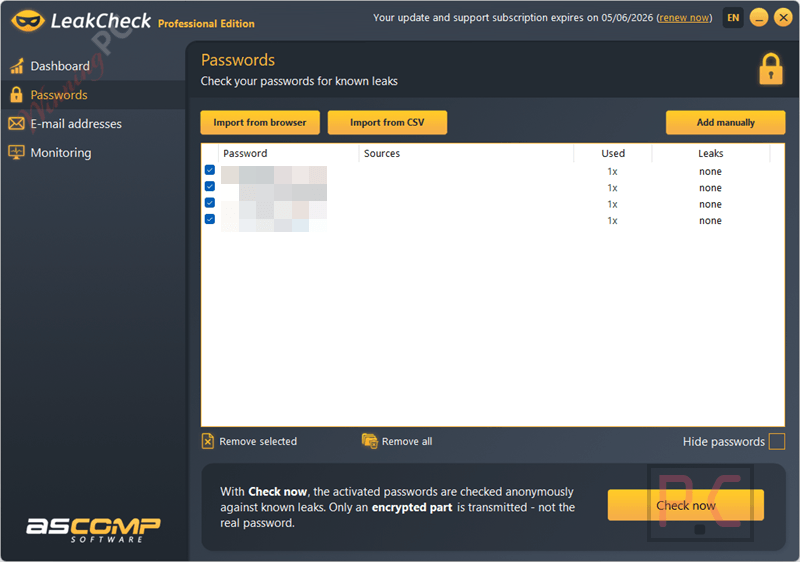This screenshot has width=800, height=562.
Task: Start the scan with Check now
Action: point(686,505)
